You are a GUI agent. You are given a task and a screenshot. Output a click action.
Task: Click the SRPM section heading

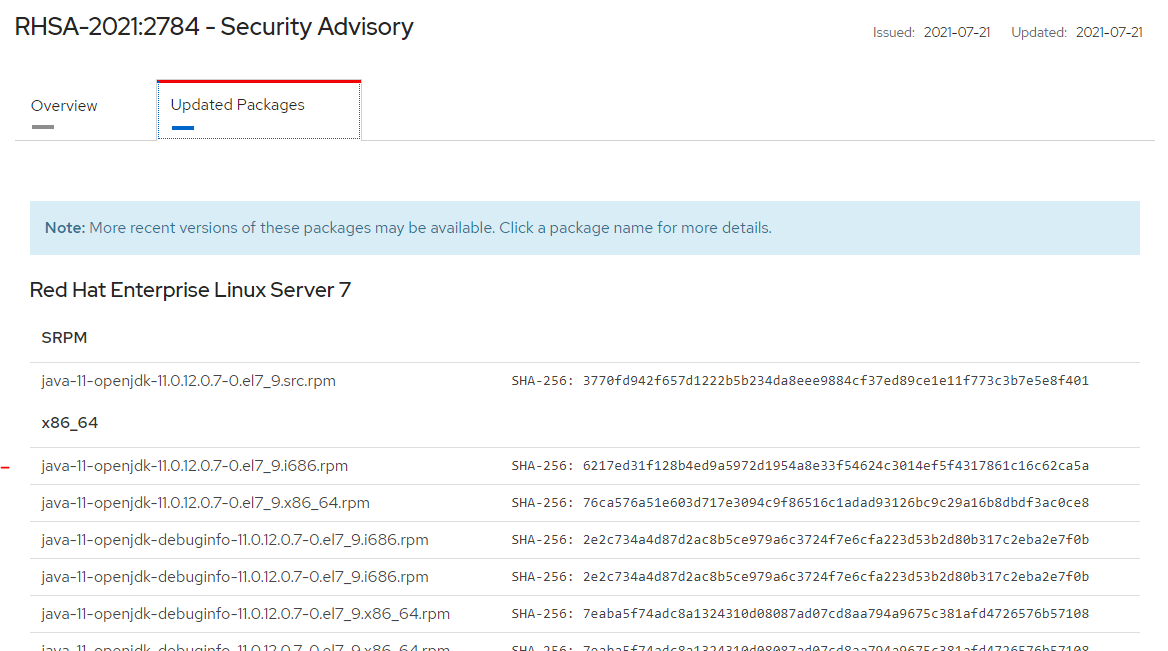click(x=64, y=338)
